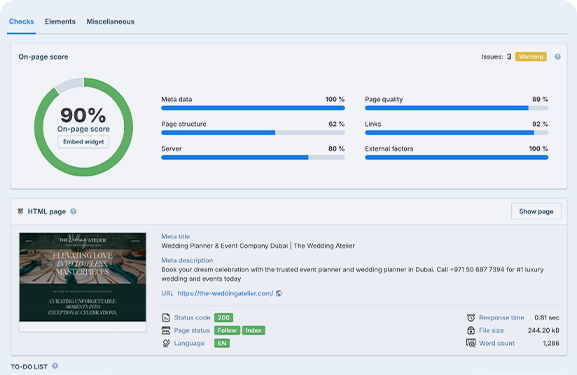Click the Page quality progress bar
This screenshot has height=375, width=577.
point(456,108)
